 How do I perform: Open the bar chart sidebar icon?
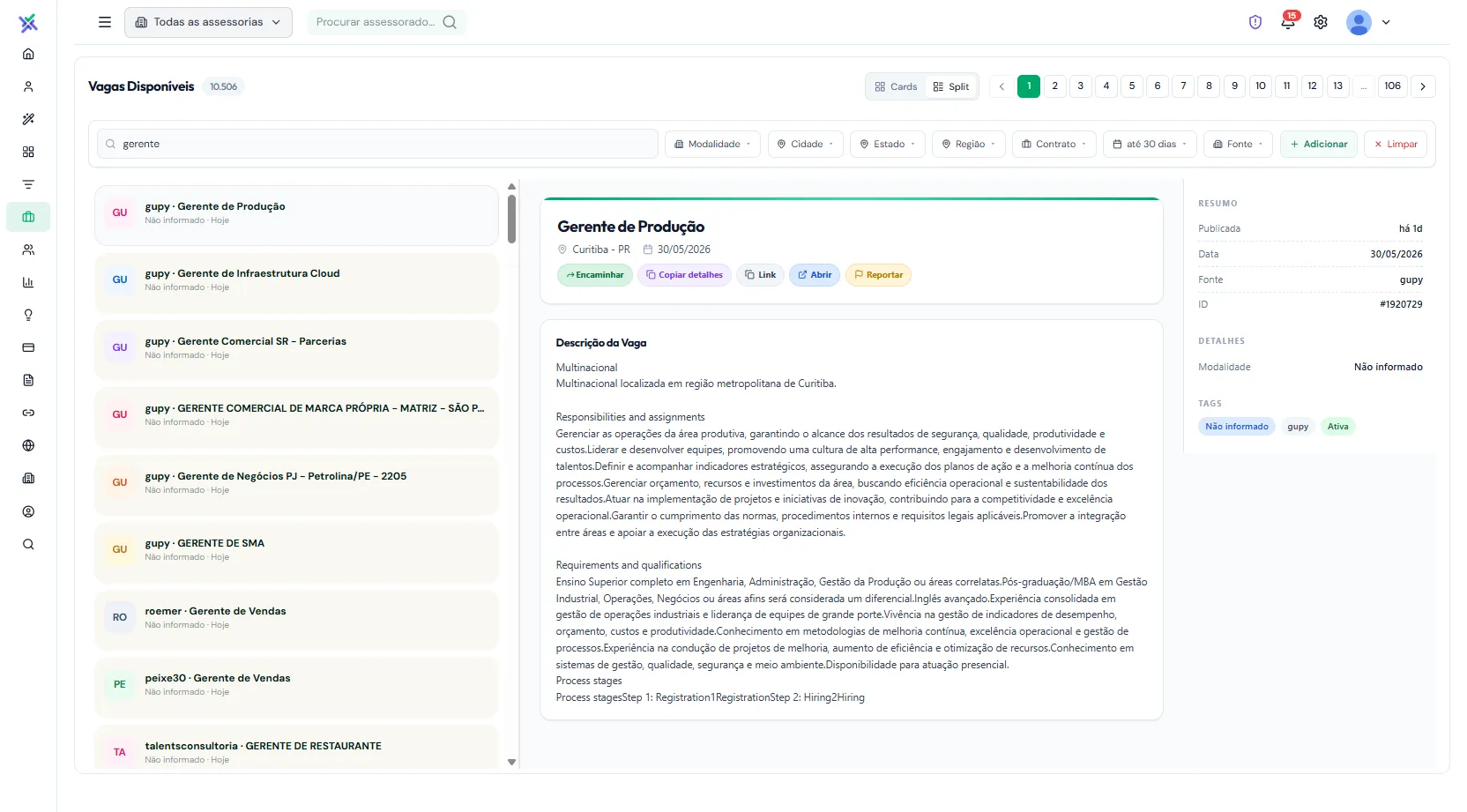click(x=28, y=282)
